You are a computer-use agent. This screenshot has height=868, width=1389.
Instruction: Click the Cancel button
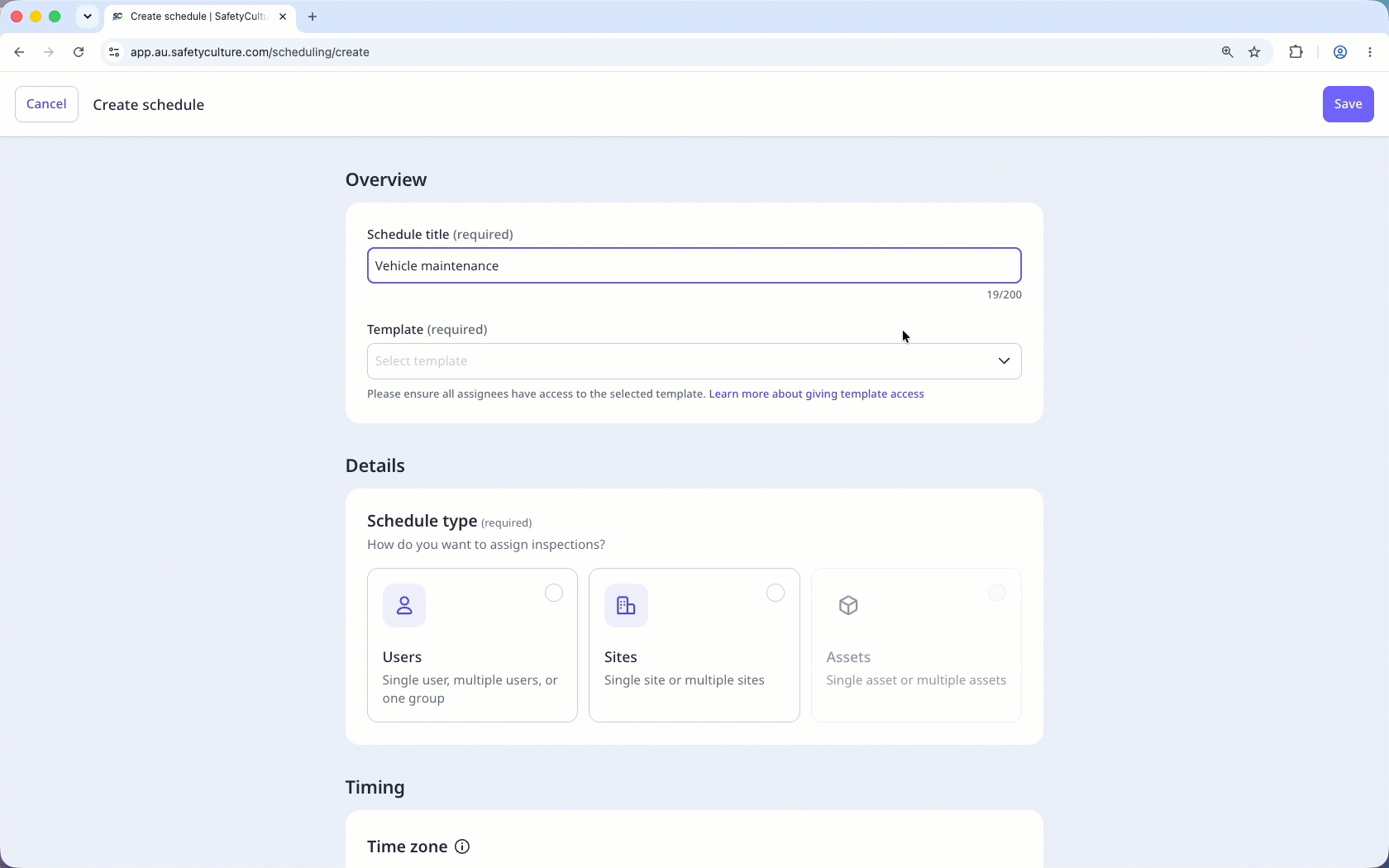[x=46, y=104]
